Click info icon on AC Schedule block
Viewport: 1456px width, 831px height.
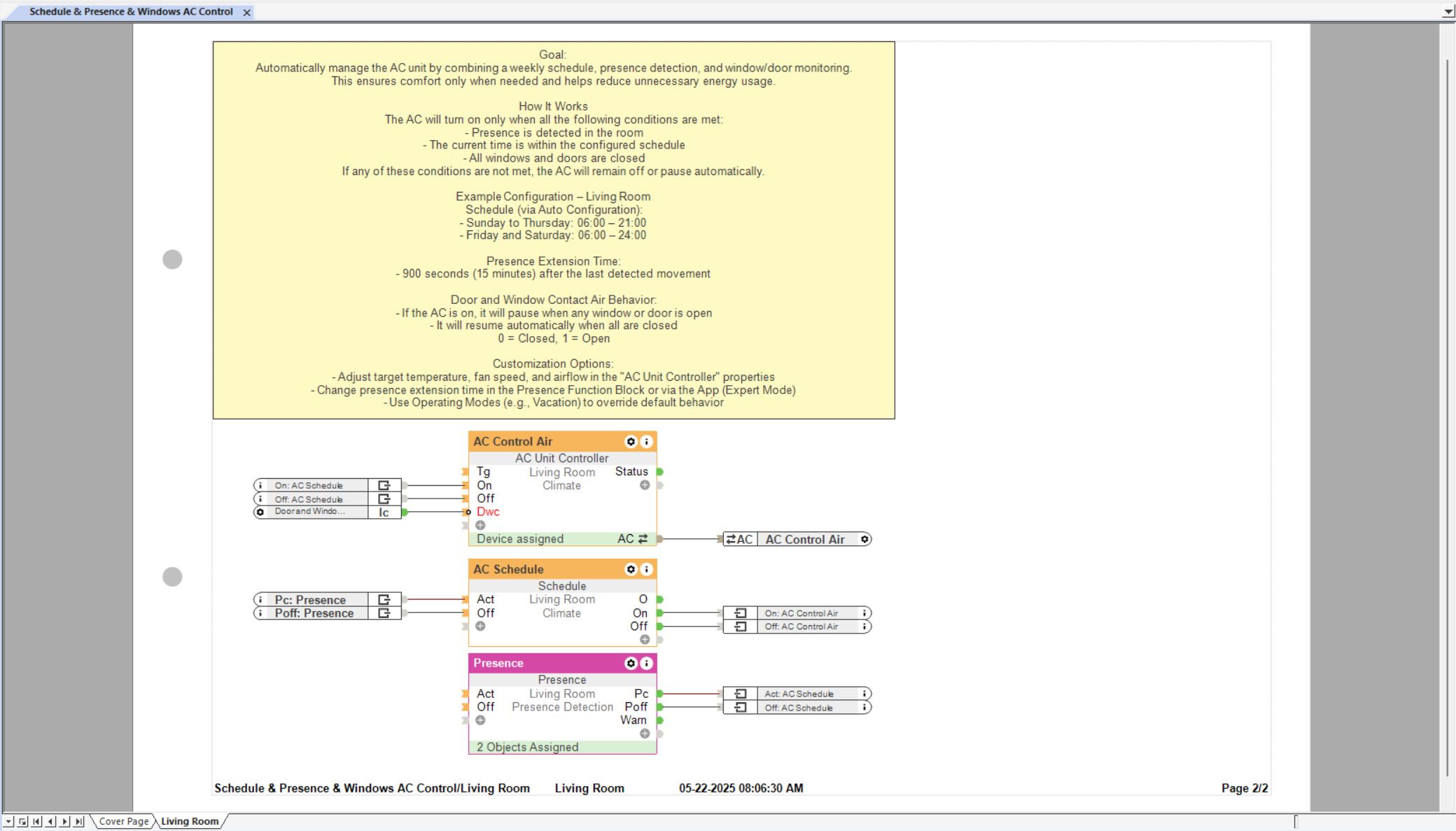point(647,569)
